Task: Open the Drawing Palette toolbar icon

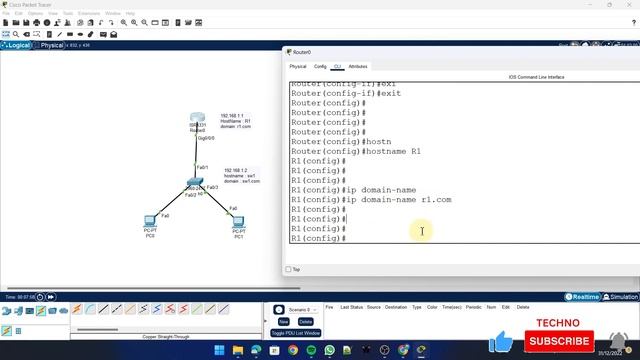Action: 155,23
